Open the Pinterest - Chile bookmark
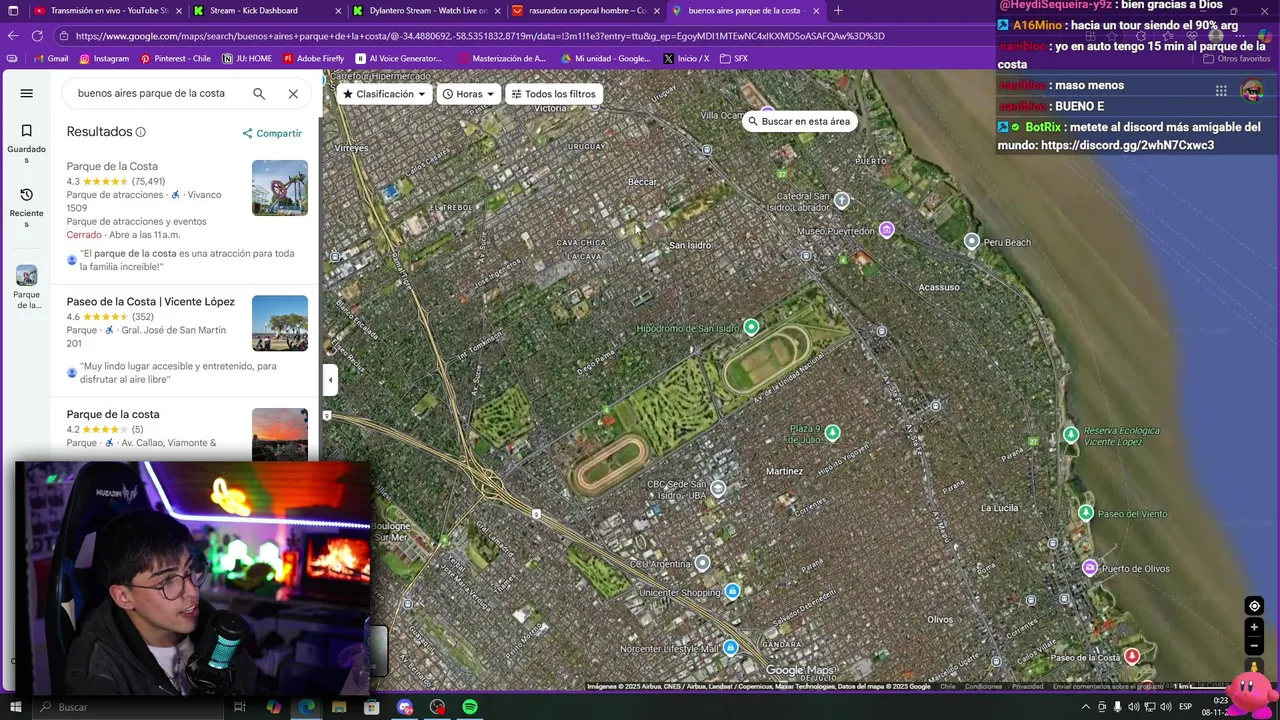Screen dimensions: 1280x720 175,59
